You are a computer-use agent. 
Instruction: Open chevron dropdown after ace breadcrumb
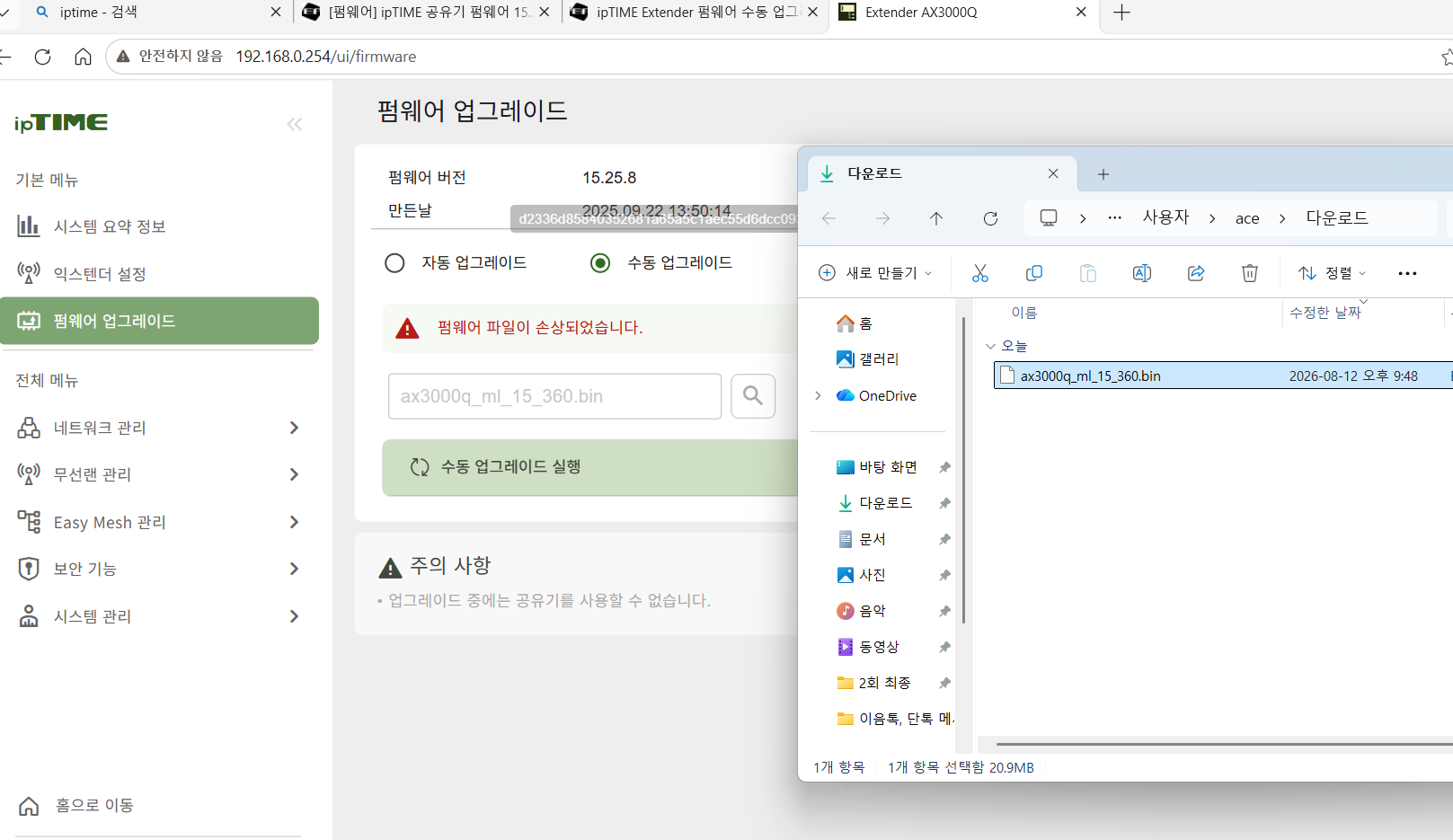pyautogui.click(x=1282, y=218)
